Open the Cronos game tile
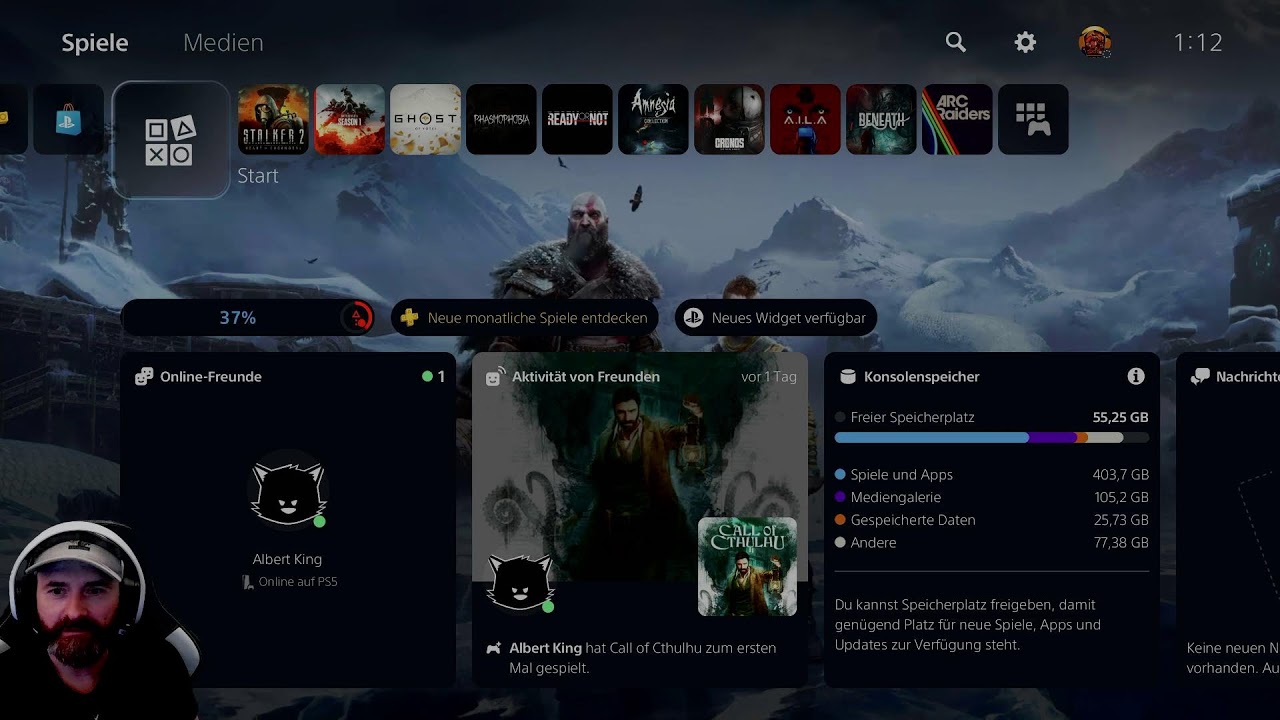1280x720 pixels. [x=729, y=119]
